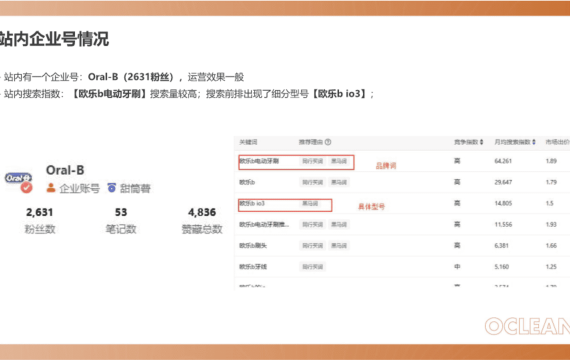
Task: Click bid price 1.89
Action: coord(551,161)
